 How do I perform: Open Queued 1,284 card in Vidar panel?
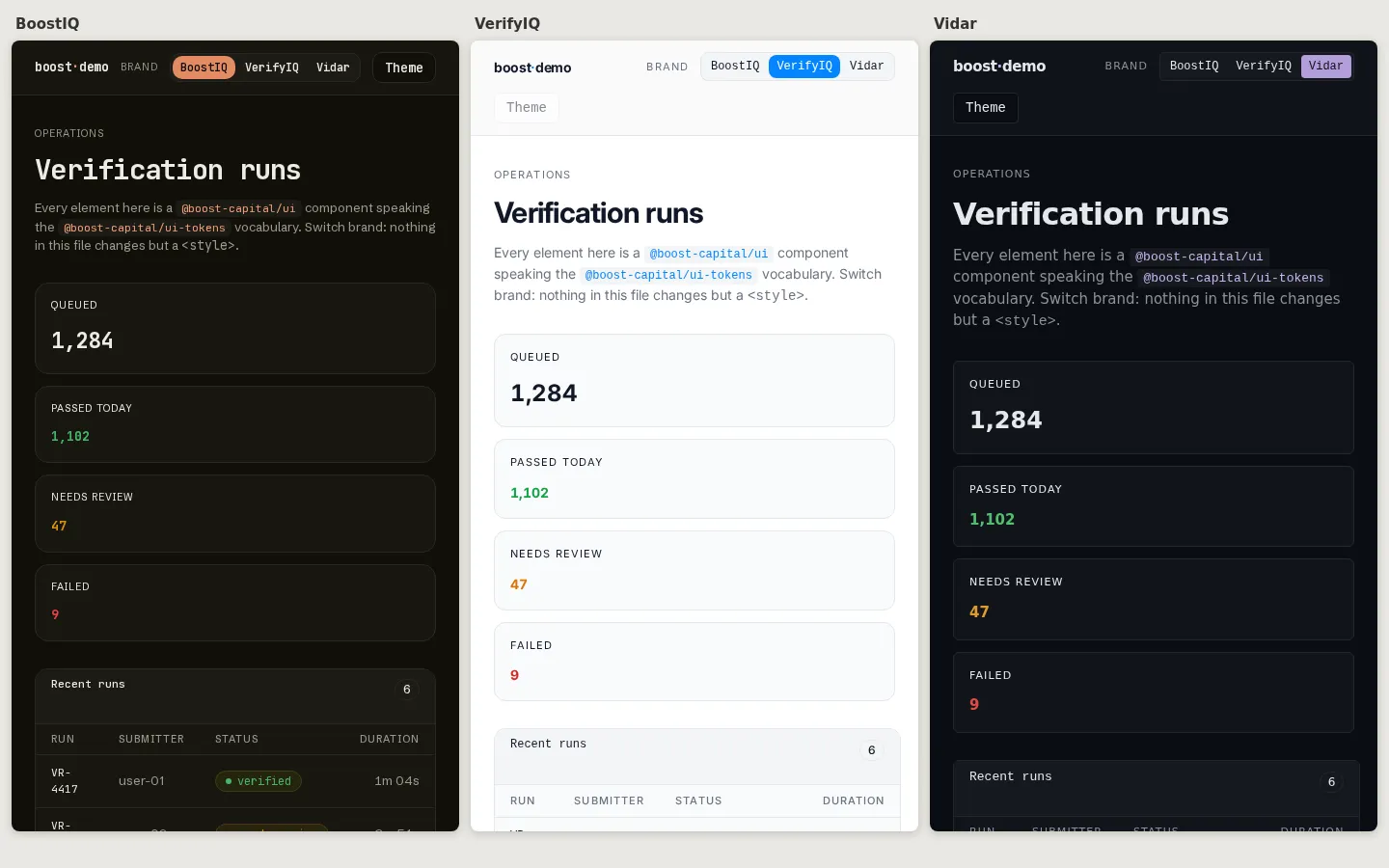point(1154,407)
